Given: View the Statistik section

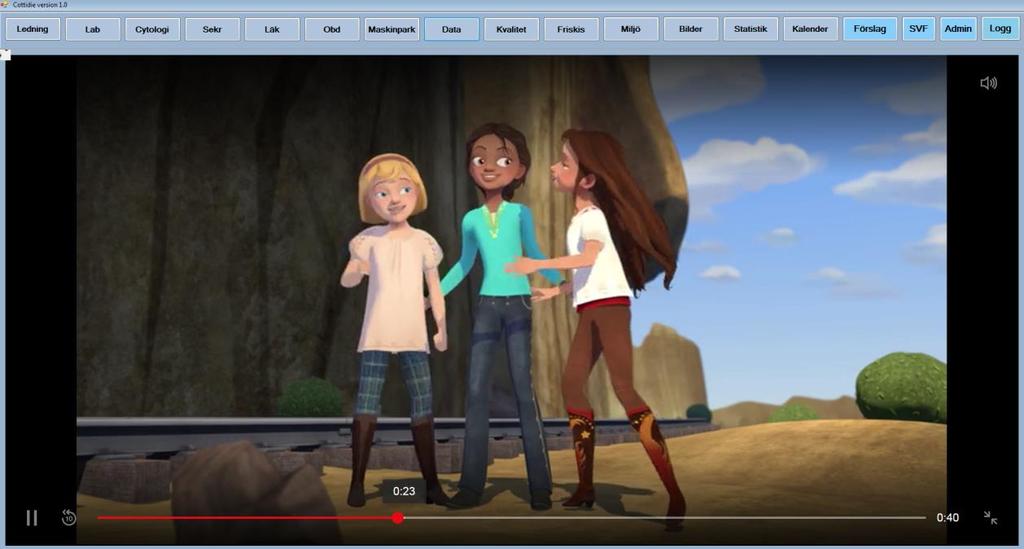Looking at the screenshot, I should point(750,29).
